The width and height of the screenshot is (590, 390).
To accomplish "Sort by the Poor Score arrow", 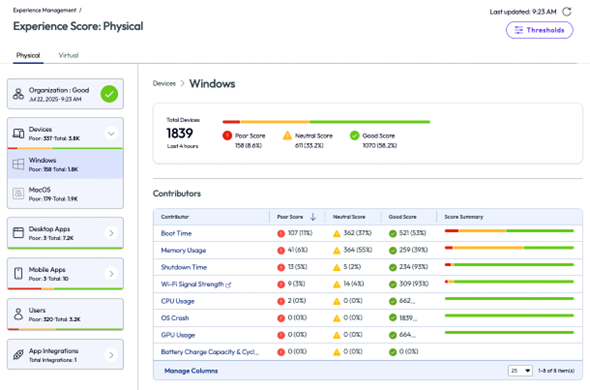I will click(313, 217).
